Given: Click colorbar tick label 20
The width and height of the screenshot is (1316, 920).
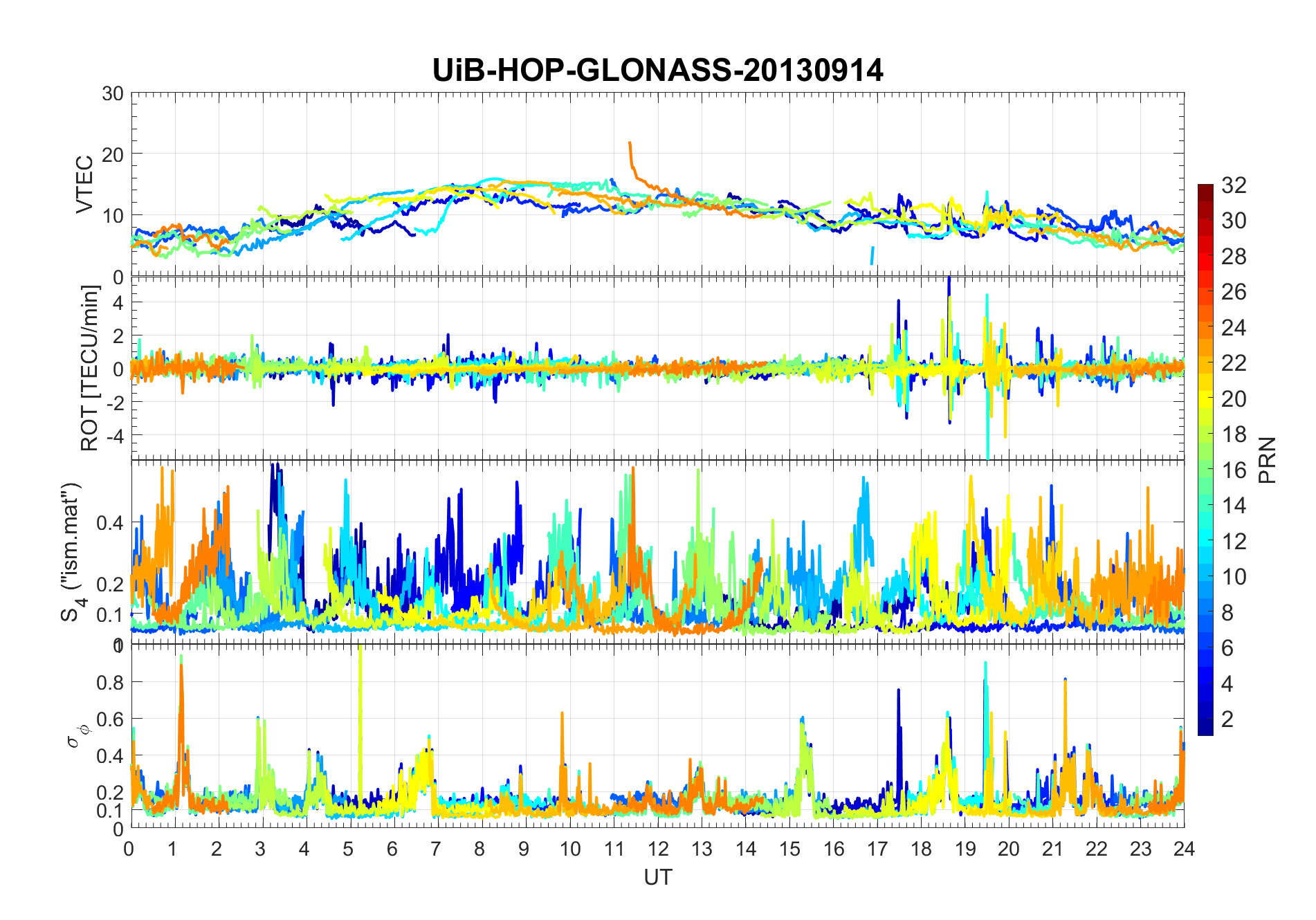Looking at the screenshot, I should point(1234,399).
